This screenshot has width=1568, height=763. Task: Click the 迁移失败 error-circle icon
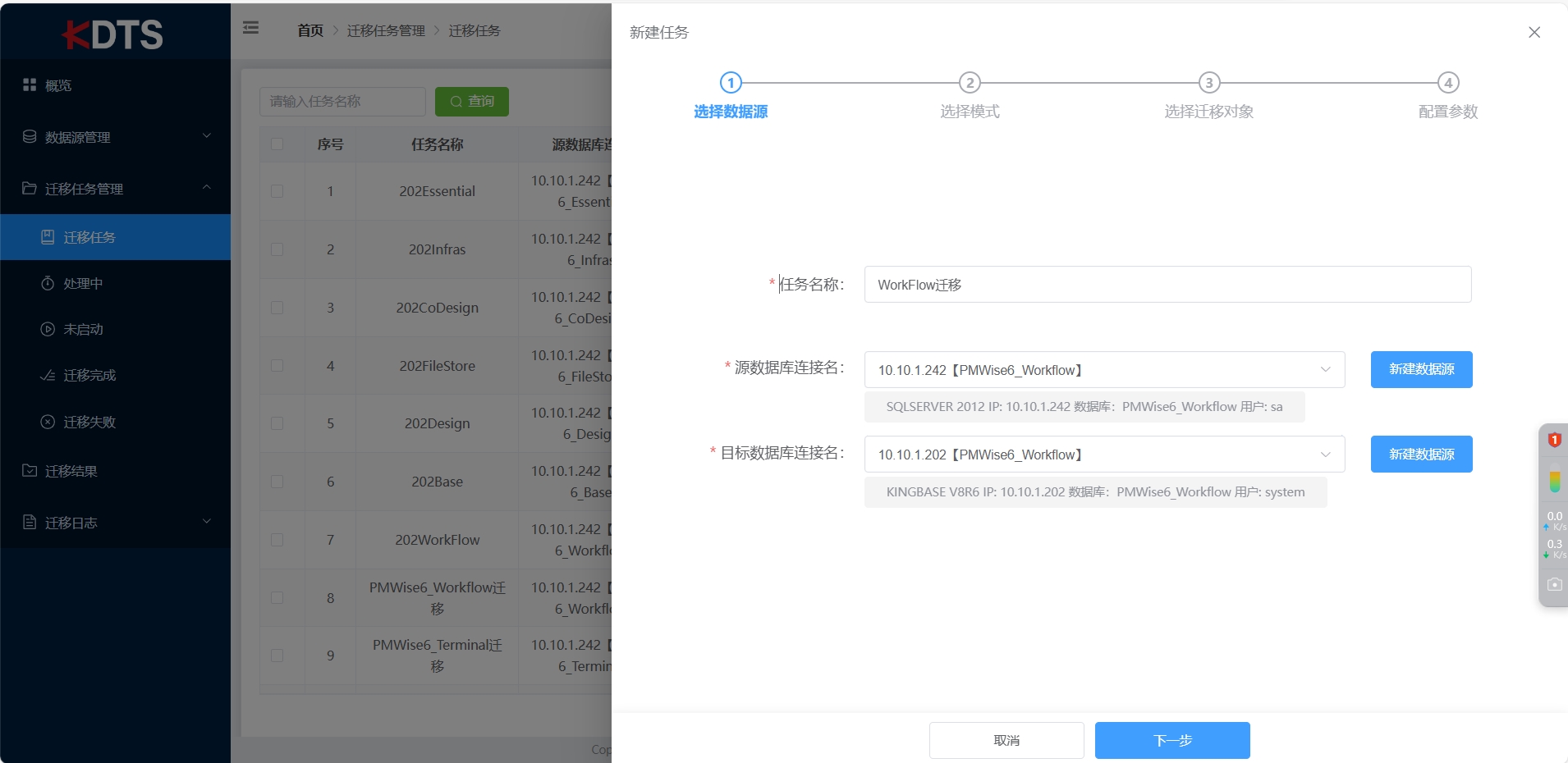point(48,422)
